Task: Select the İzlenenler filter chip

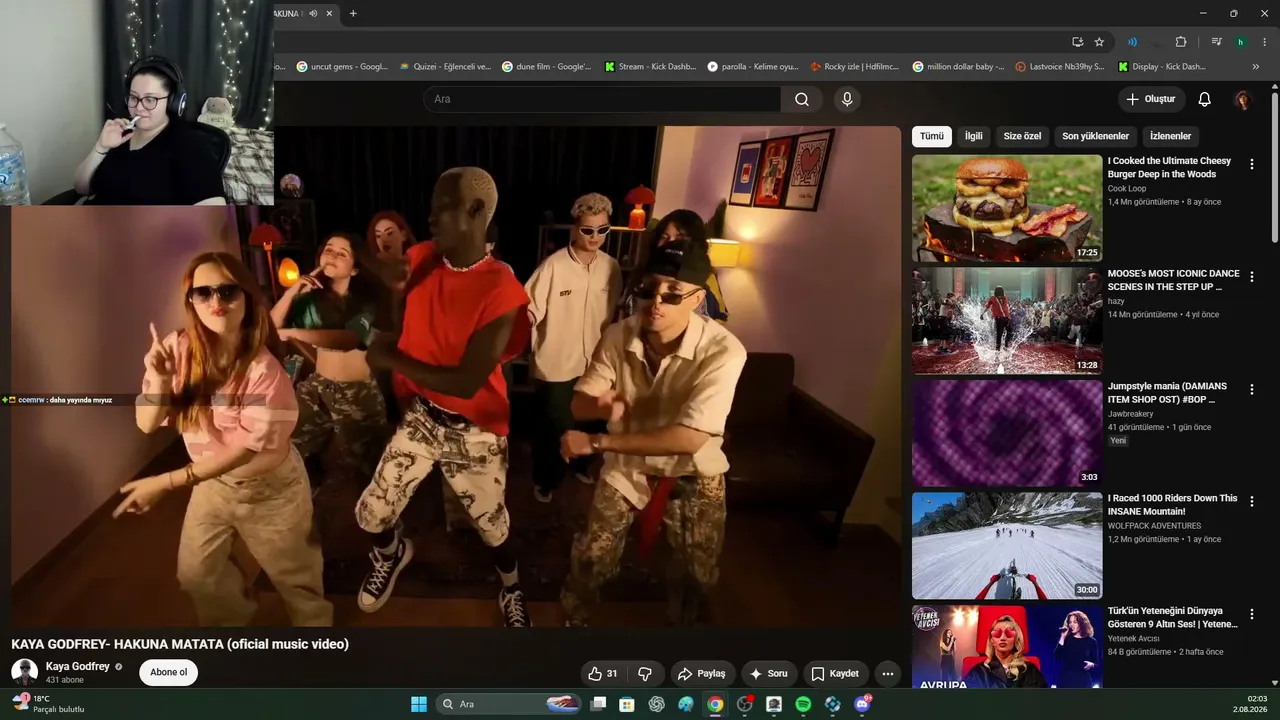Action: 1171,136
